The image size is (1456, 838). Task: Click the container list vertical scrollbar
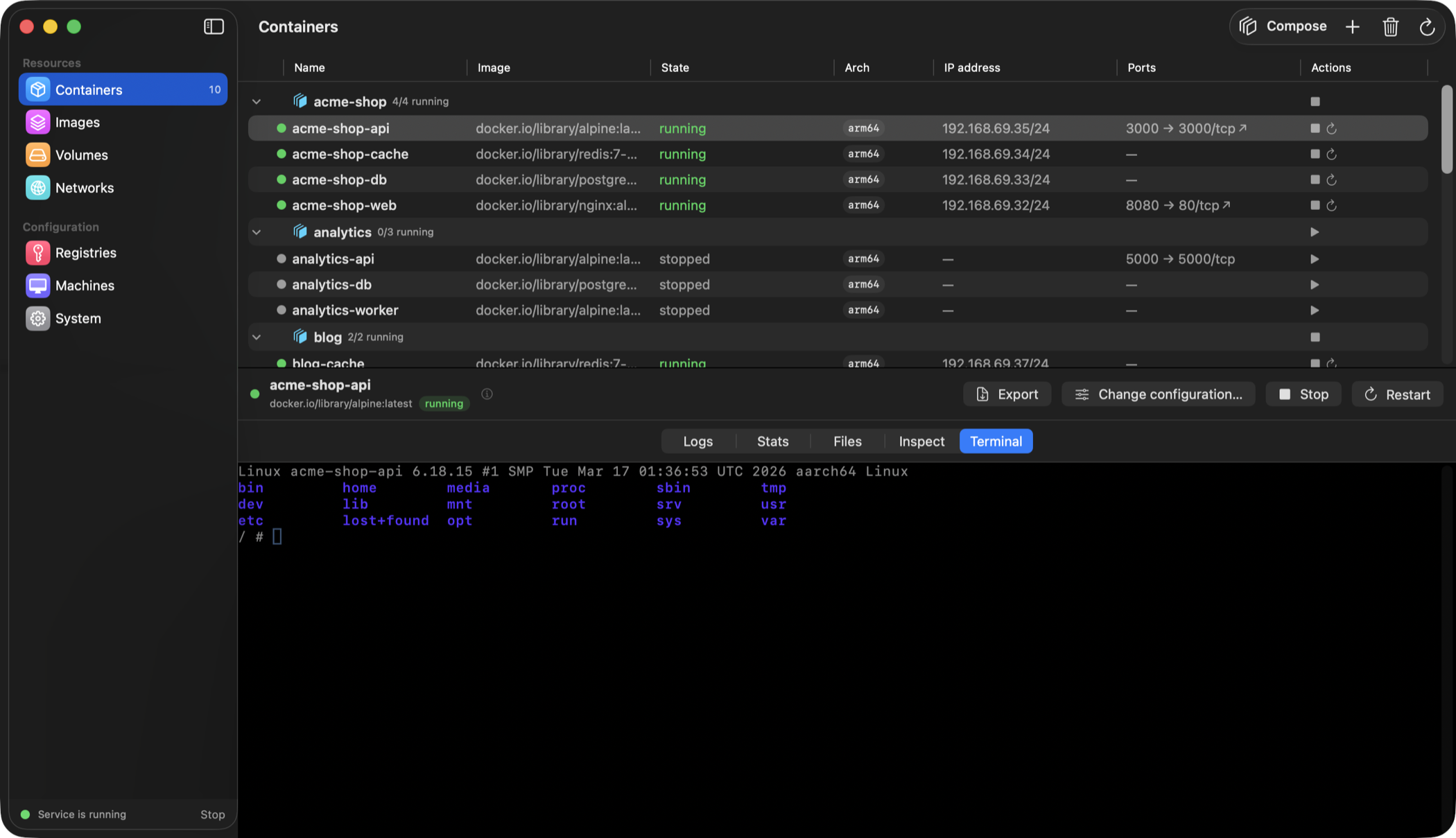pos(1446,129)
